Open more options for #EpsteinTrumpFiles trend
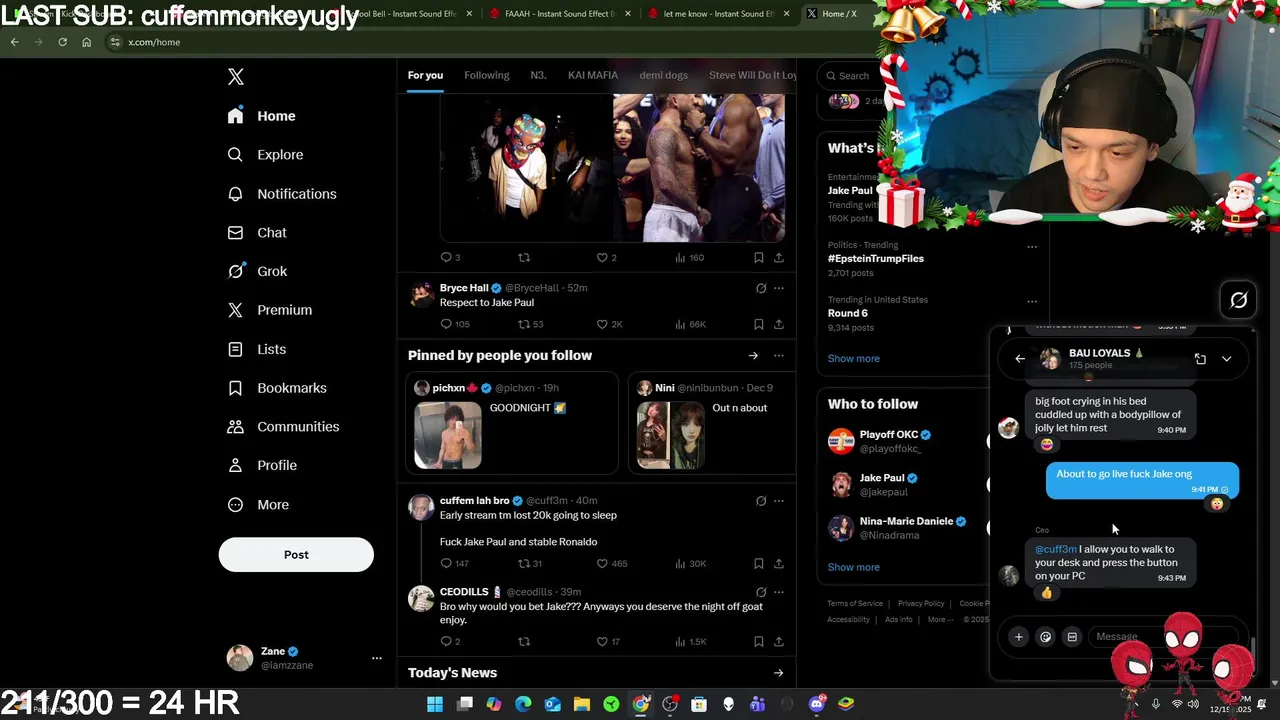 tap(1032, 247)
